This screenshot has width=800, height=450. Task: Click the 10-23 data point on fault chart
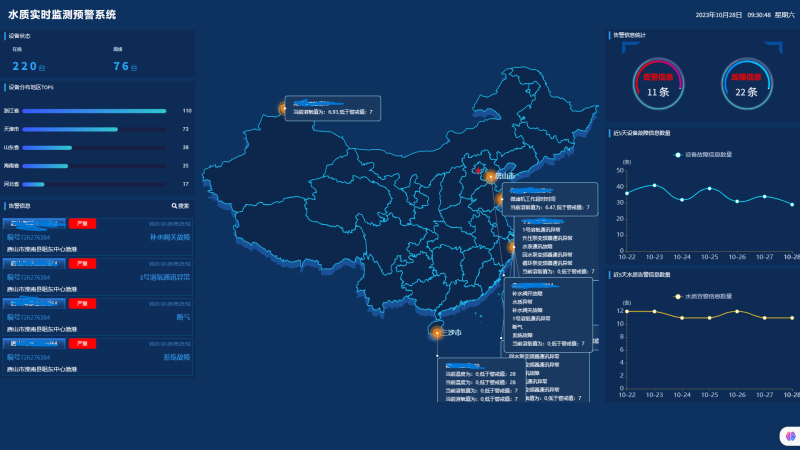click(x=655, y=185)
